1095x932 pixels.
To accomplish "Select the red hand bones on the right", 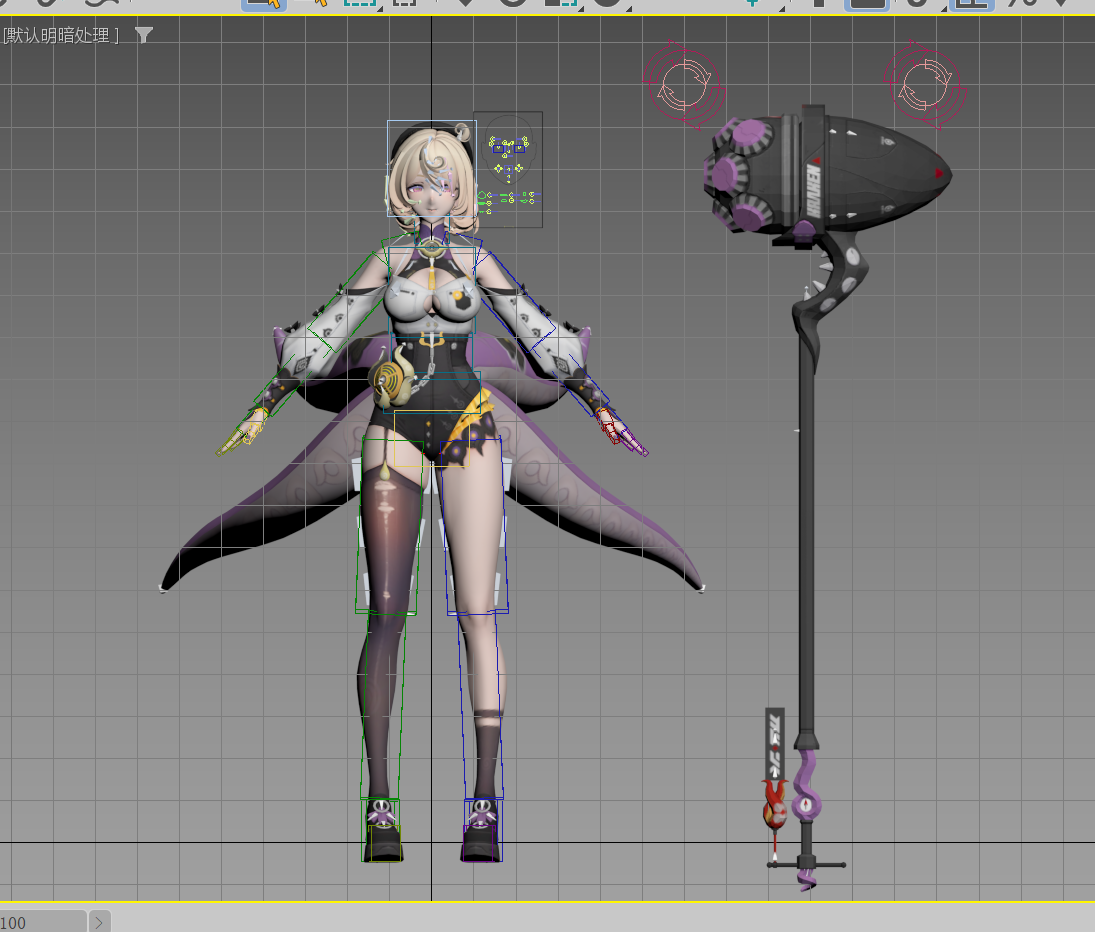I will 616,430.
